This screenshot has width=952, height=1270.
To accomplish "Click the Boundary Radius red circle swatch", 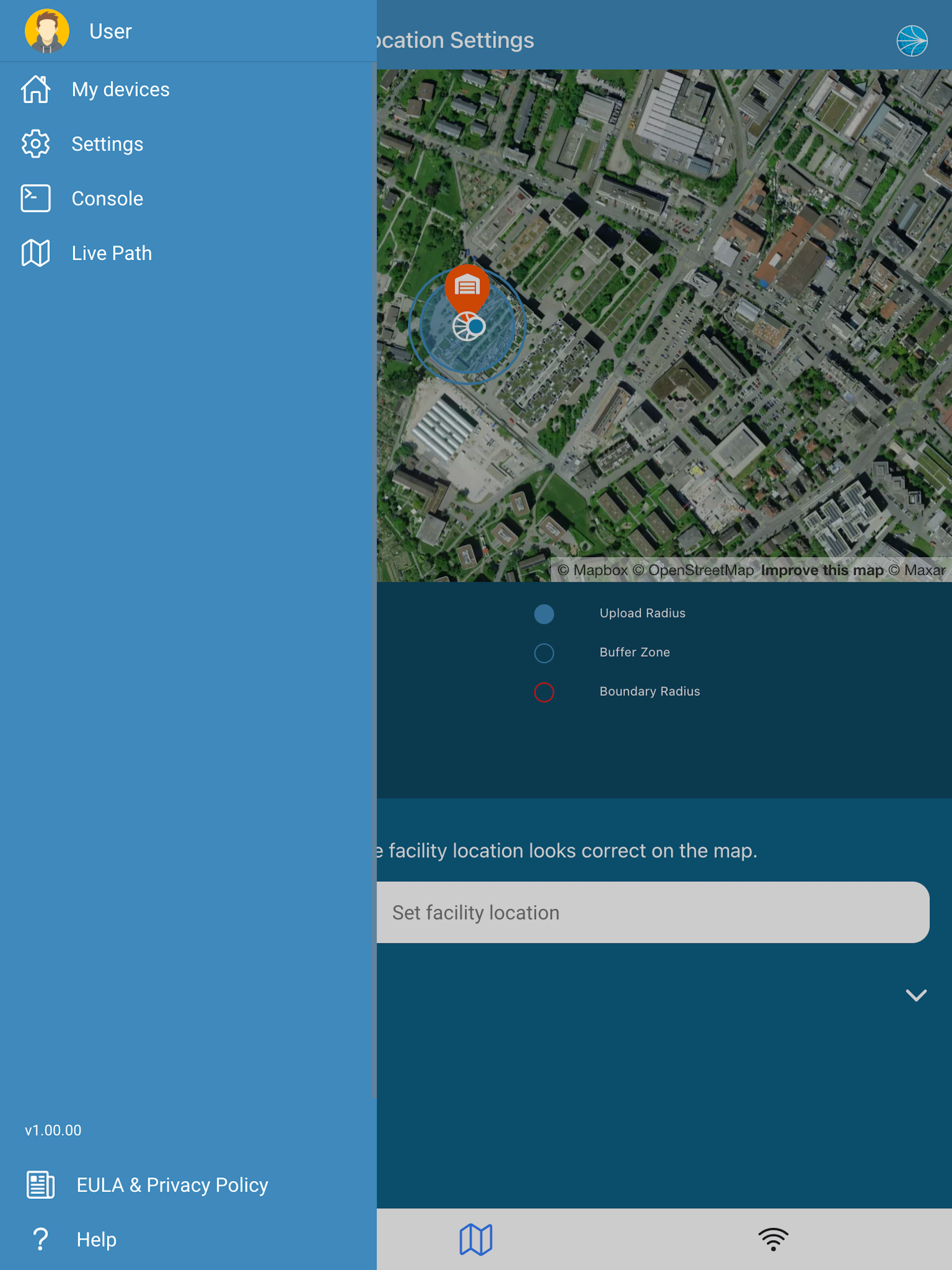I will point(544,692).
